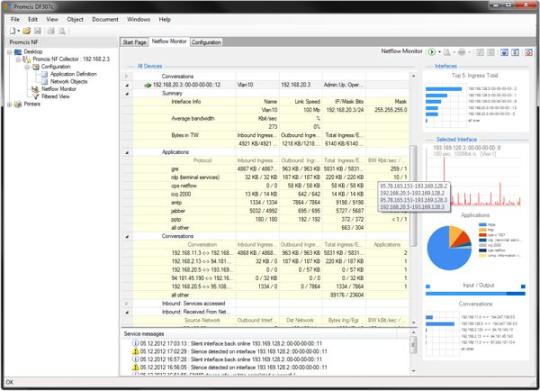This screenshot has height=391, width=540.
Task: Collapse the Applications section in the grid
Action: coord(127,152)
